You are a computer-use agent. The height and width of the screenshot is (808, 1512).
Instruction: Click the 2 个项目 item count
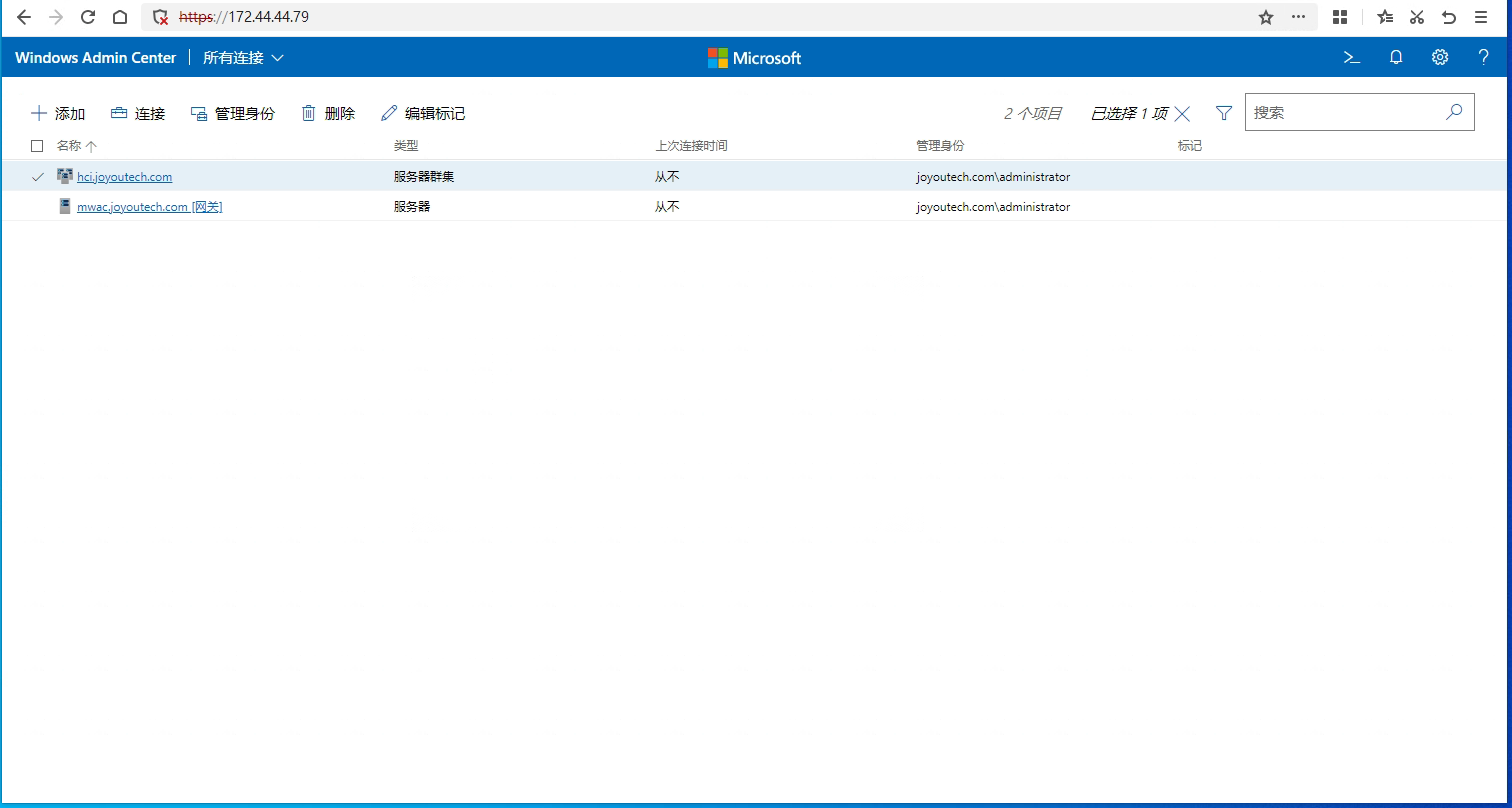(x=1033, y=114)
